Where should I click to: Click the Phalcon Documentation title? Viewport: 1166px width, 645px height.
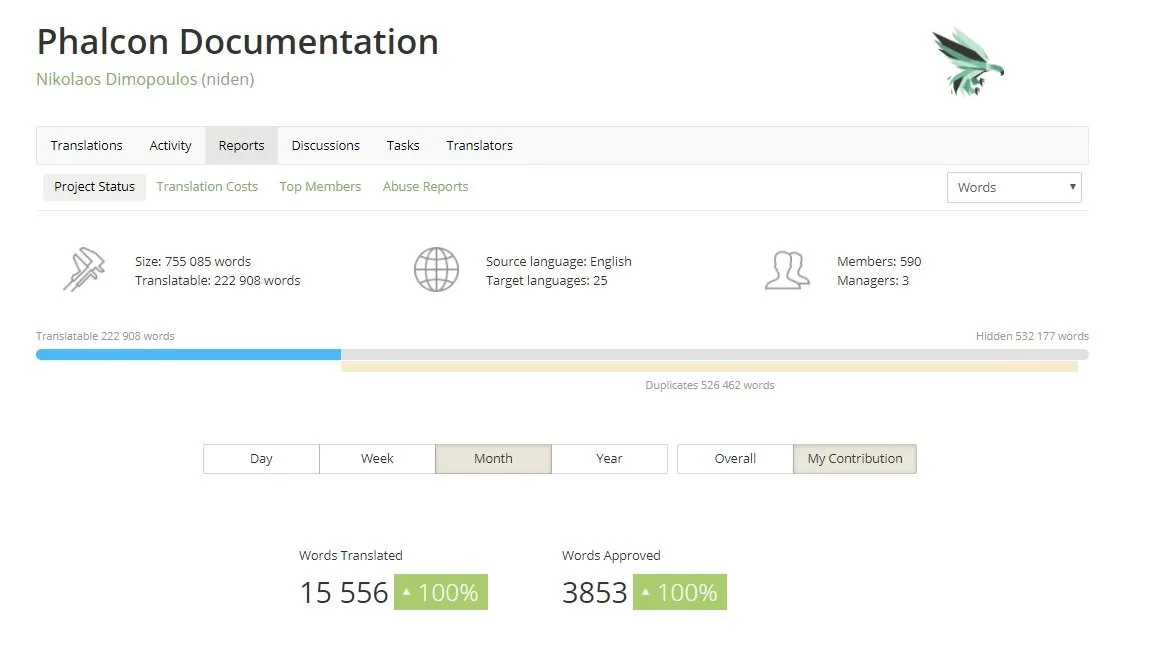point(237,42)
